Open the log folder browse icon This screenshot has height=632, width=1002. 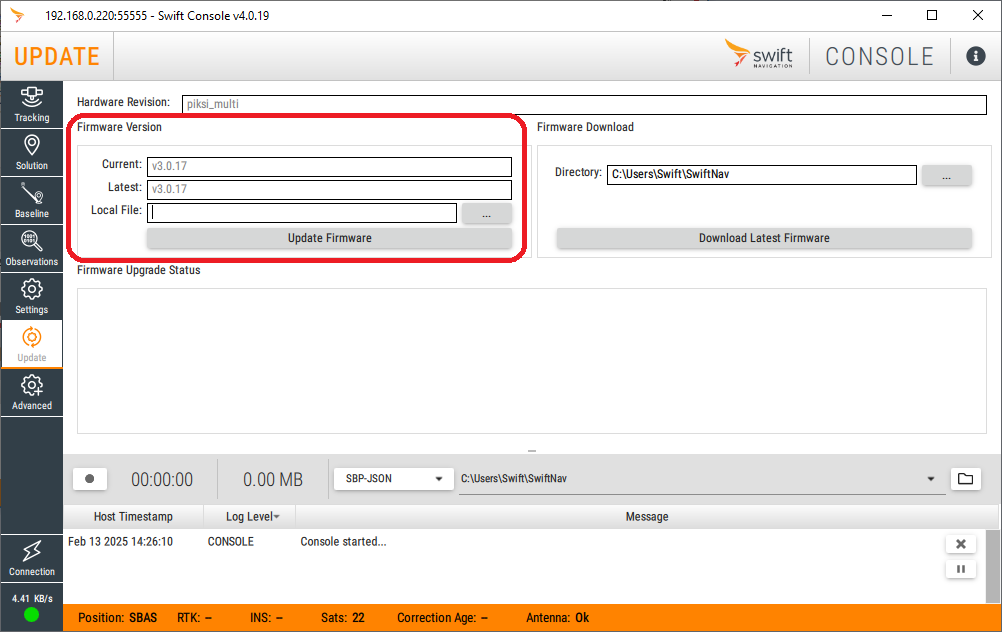coord(965,479)
